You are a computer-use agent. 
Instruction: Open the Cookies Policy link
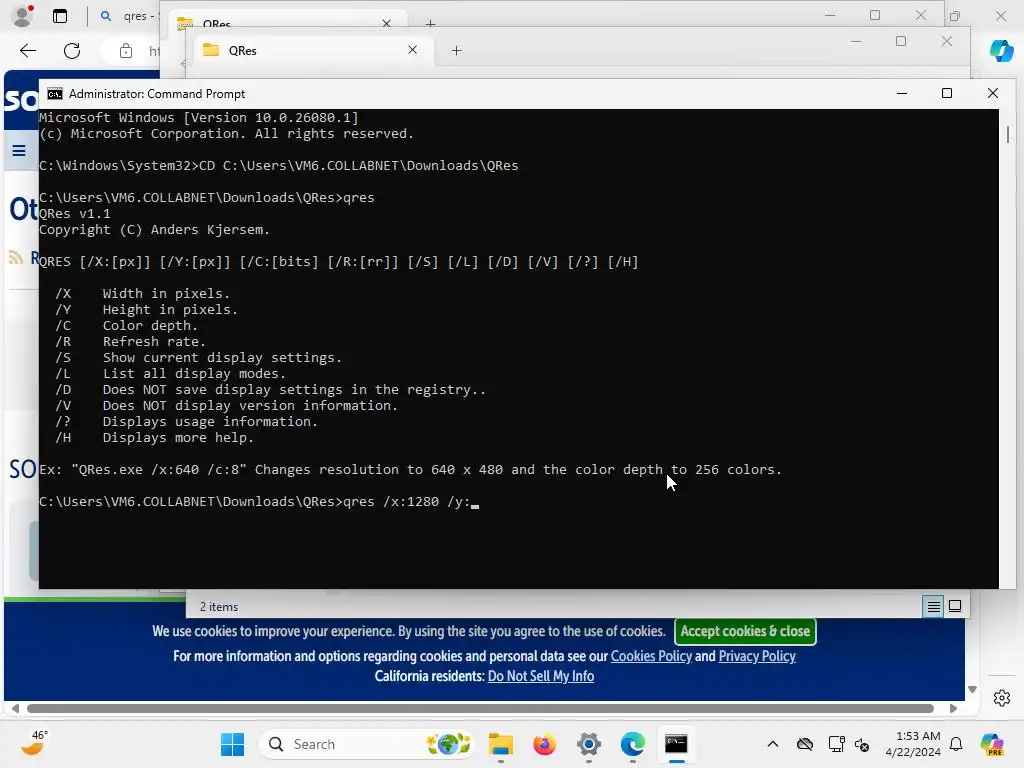(x=651, y=656)
